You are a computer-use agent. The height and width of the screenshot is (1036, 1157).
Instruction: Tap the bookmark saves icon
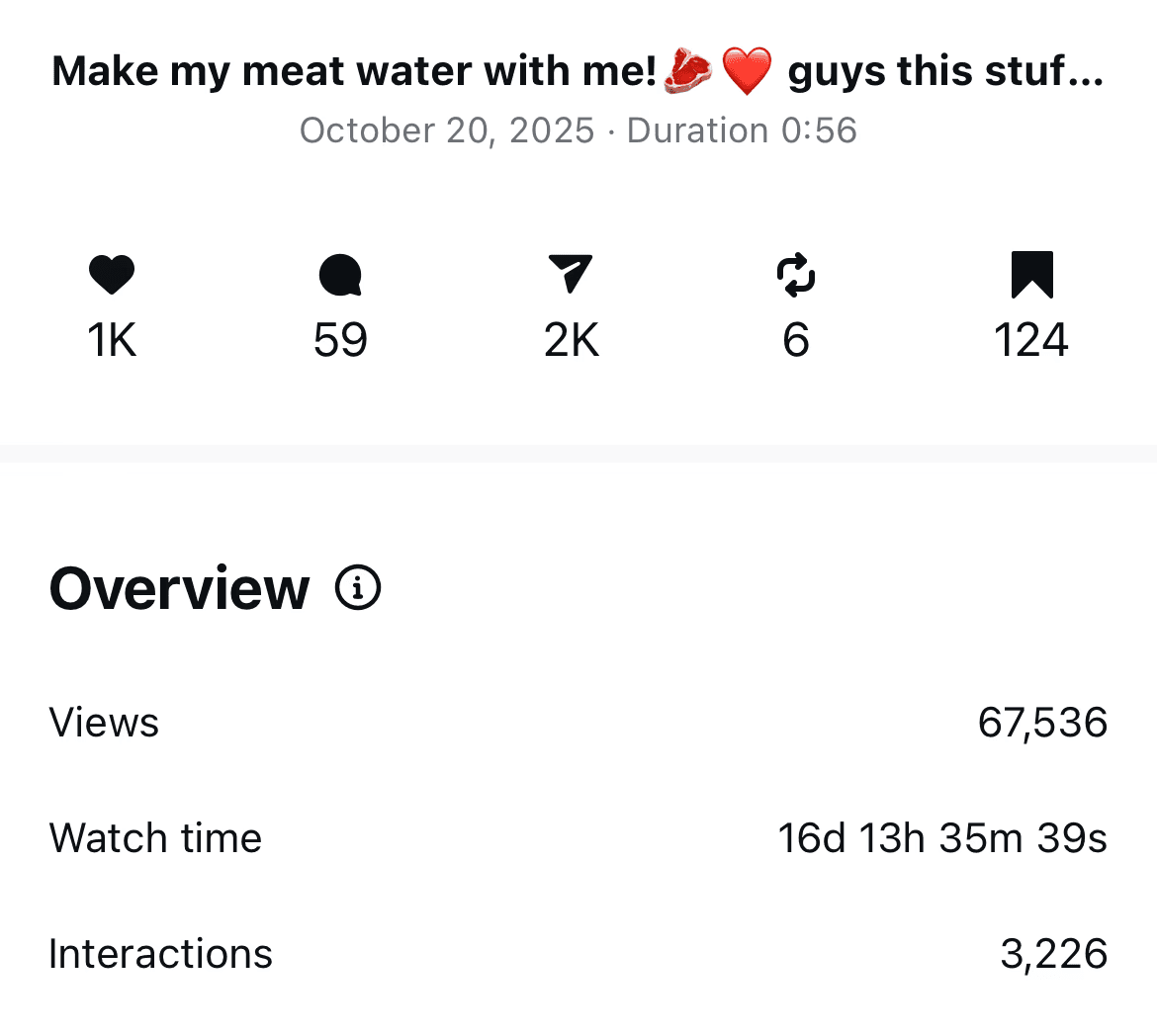[1031, 275]
